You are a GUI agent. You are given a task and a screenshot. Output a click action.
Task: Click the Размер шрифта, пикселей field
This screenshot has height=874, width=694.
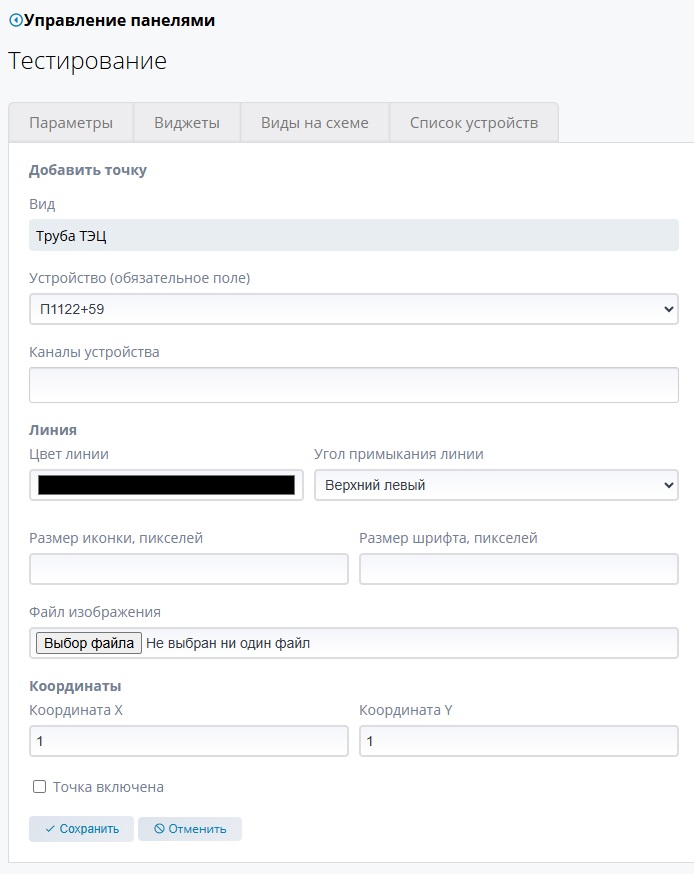pos(519,568)
